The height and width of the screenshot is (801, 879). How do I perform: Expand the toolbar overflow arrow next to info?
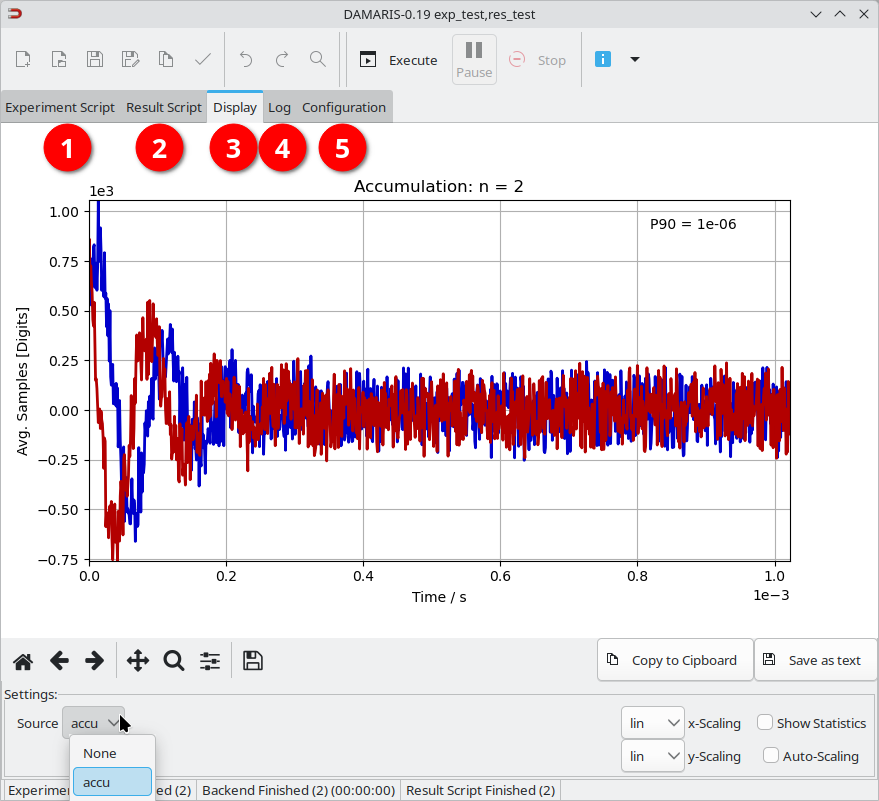[x=635, y=59]
